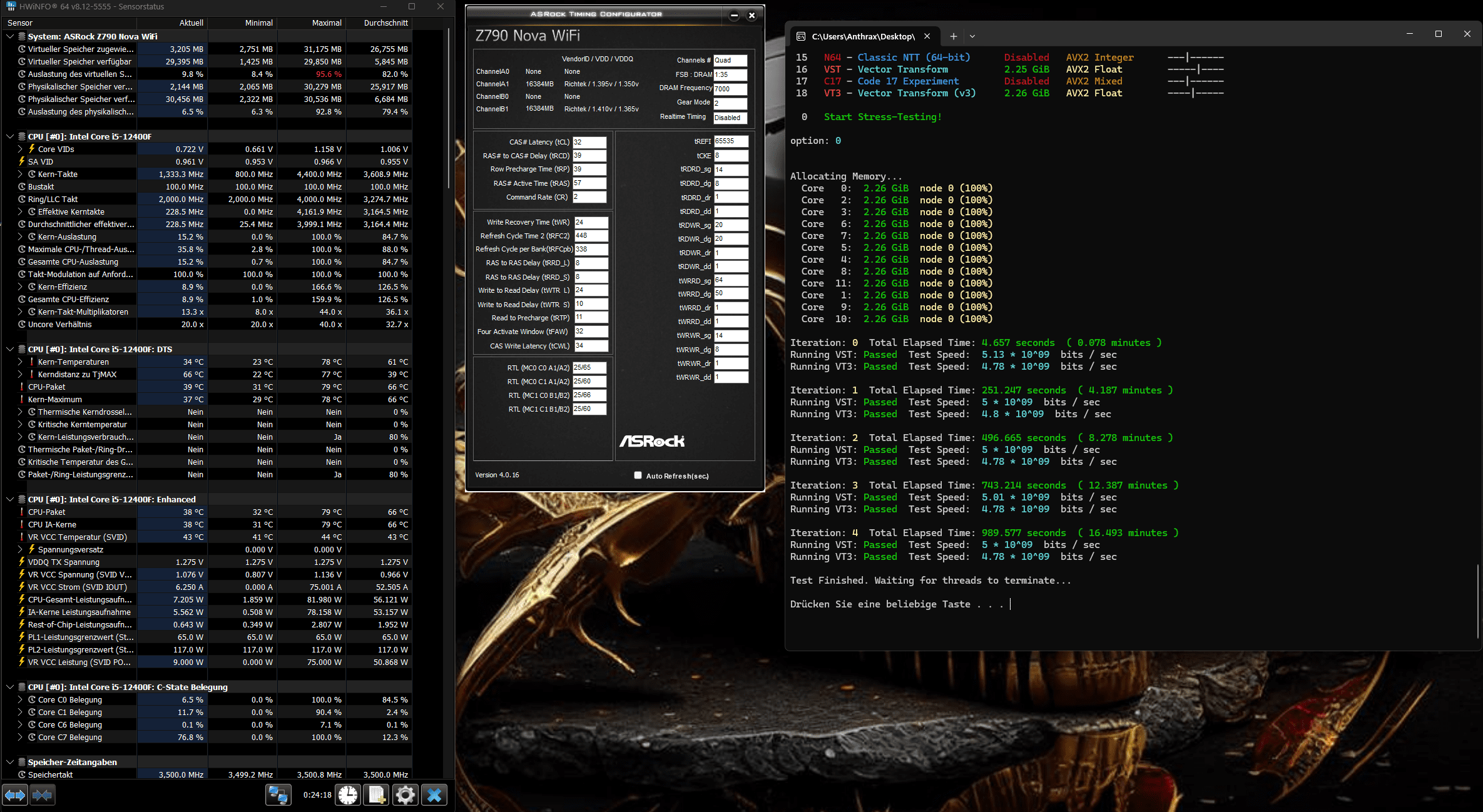Toggle Auto Refresh checkbox in Timing Configurator
Screen dimensions: 1483x812
[638, 475]
